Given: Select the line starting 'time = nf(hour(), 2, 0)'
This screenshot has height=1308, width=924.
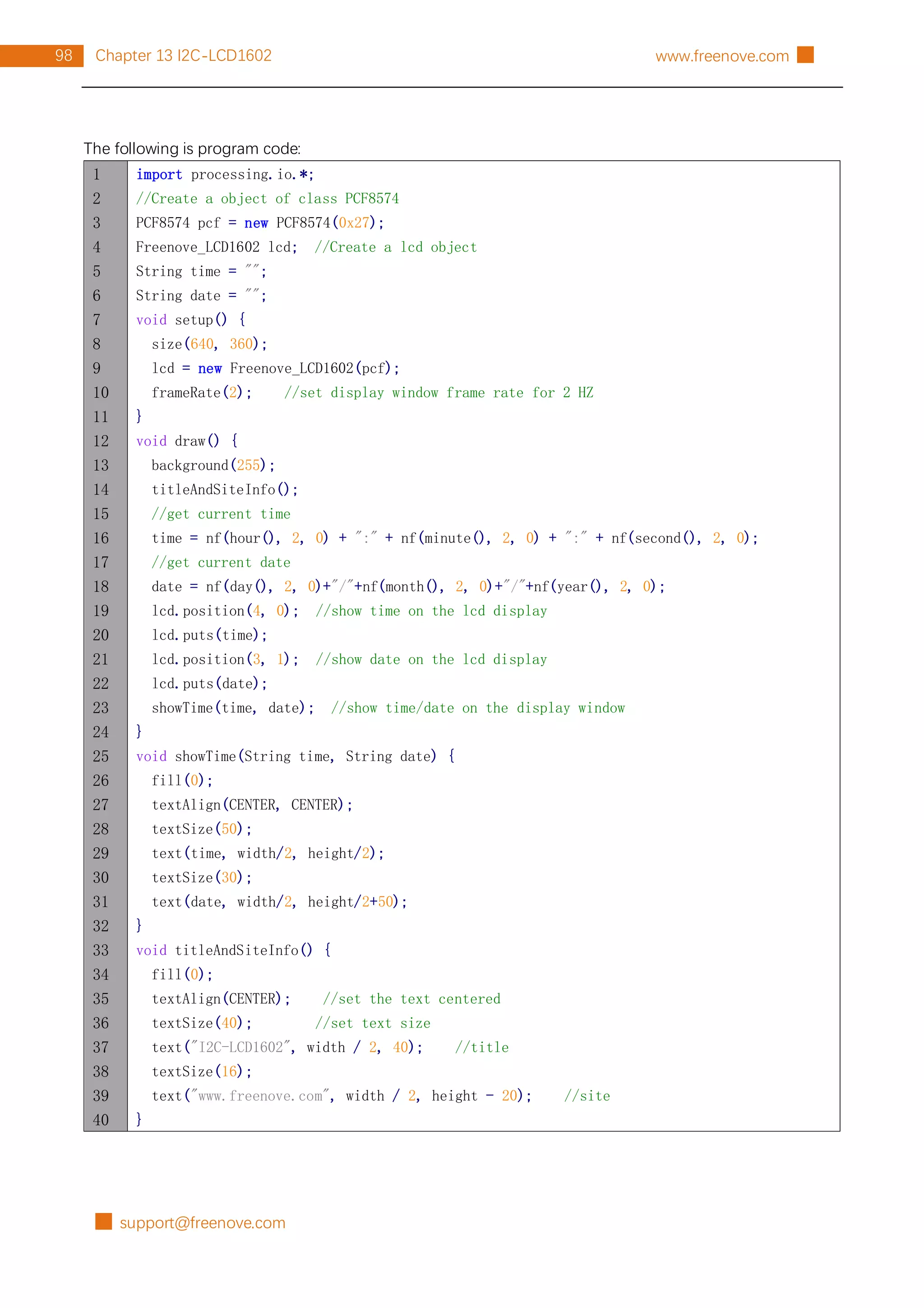Looking at the screenshot, I should pyautogui.click(x=455, y=538).
